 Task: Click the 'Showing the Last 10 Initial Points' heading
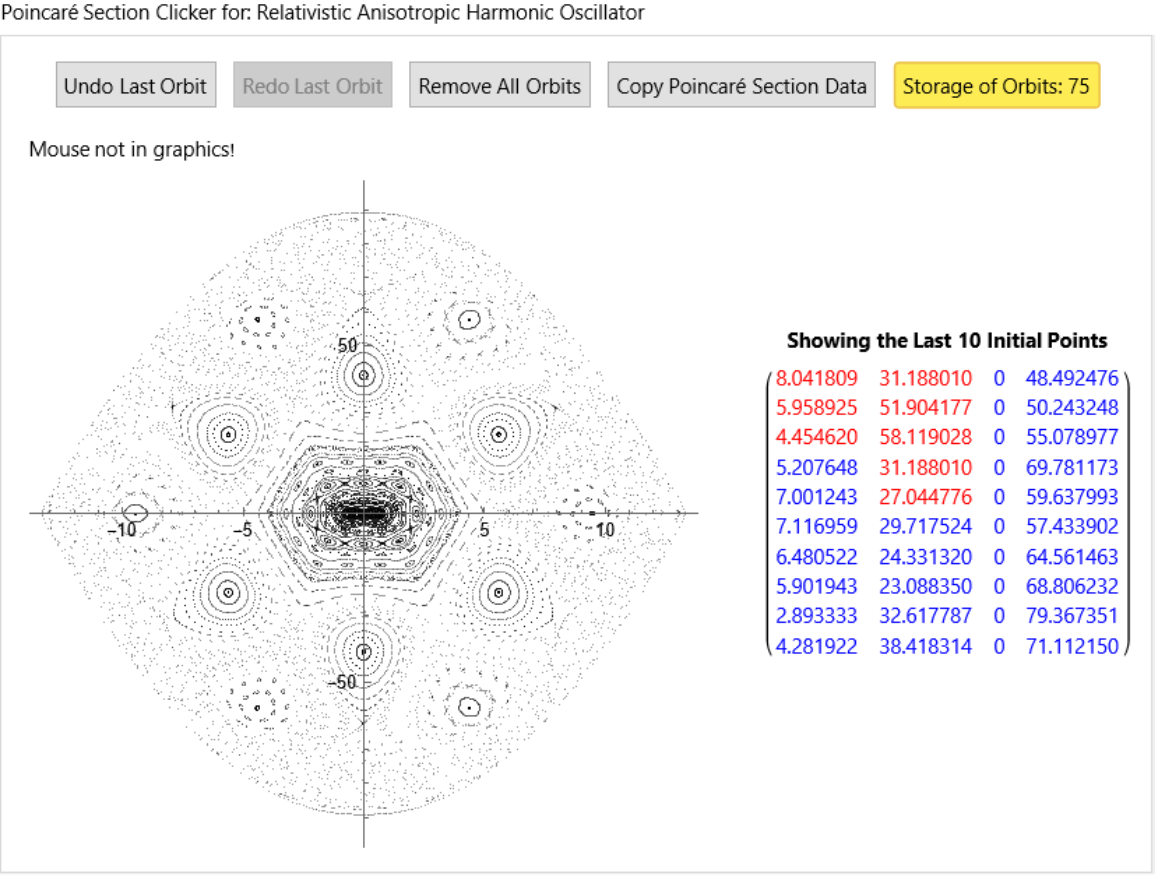(947, 341)
